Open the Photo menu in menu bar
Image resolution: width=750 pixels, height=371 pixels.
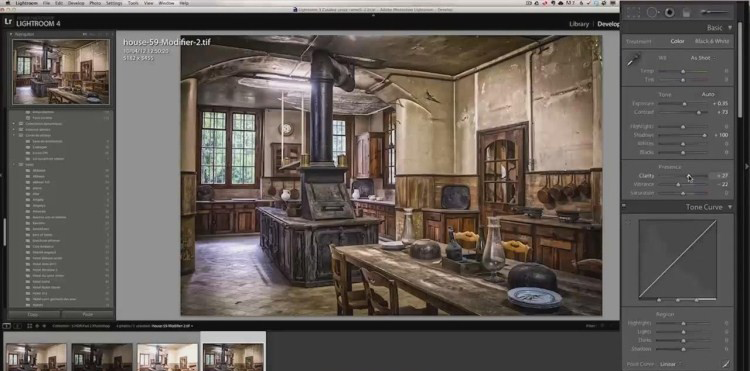click(95, 3)
